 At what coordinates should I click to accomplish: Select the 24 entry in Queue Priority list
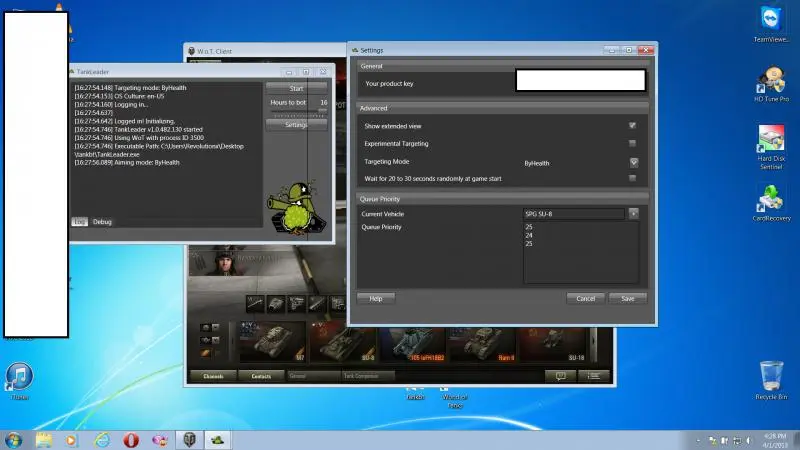pos(529,236)
